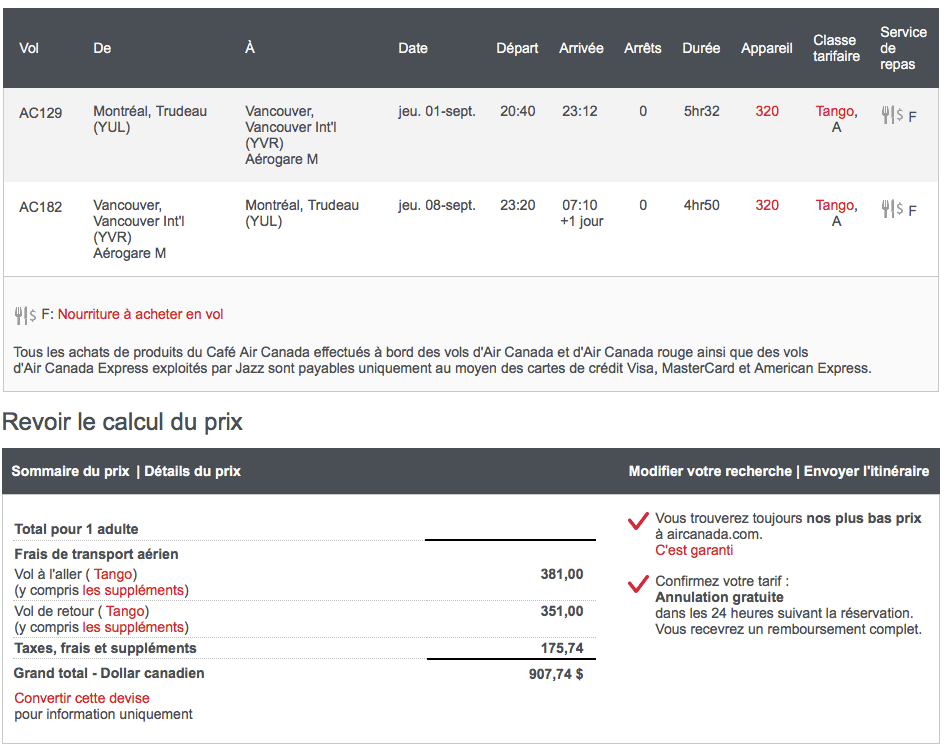Click Tango link in Vol à l'aller

pos(115,574)
